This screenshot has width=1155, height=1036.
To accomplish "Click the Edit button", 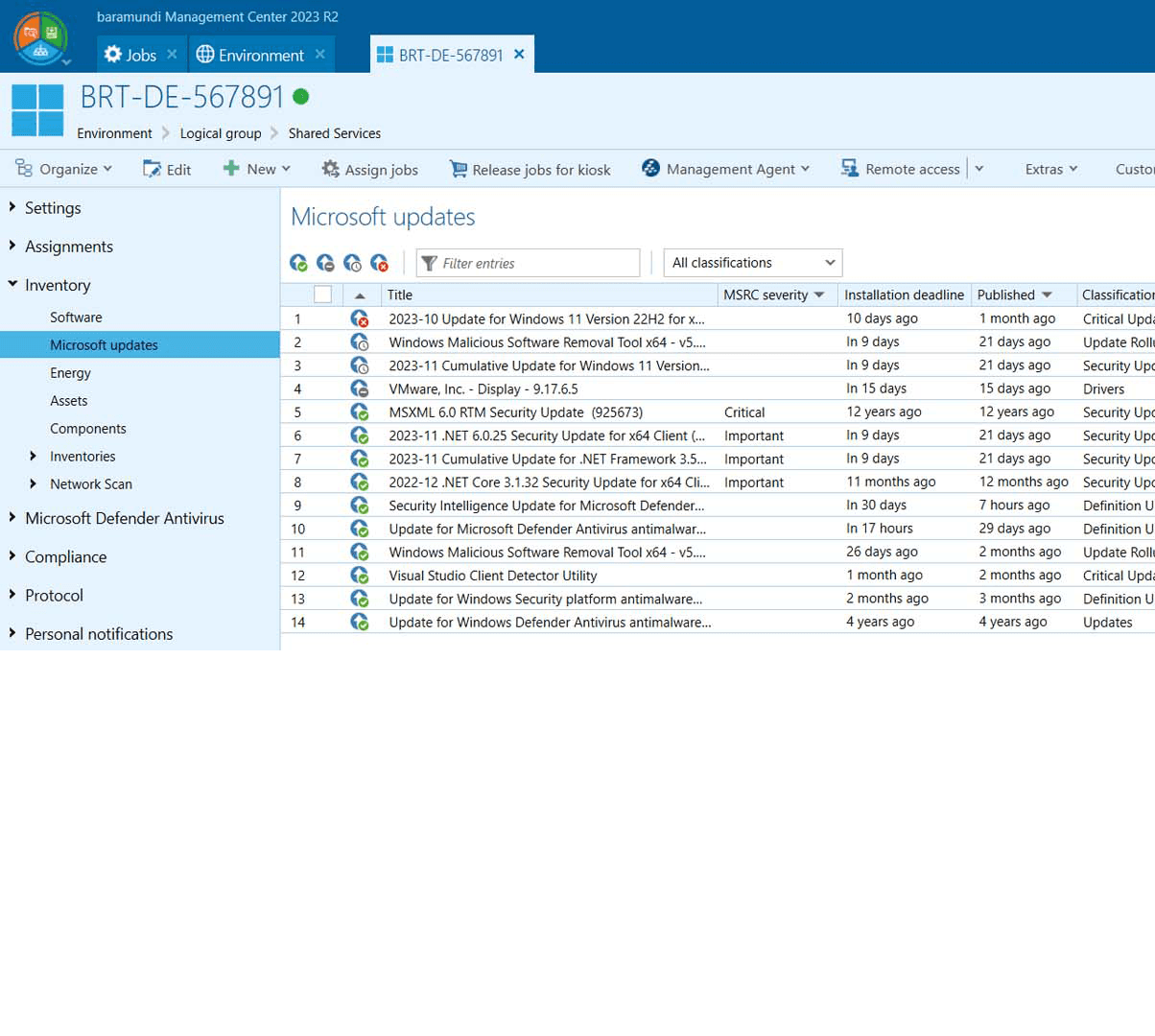I will (167, 170).
